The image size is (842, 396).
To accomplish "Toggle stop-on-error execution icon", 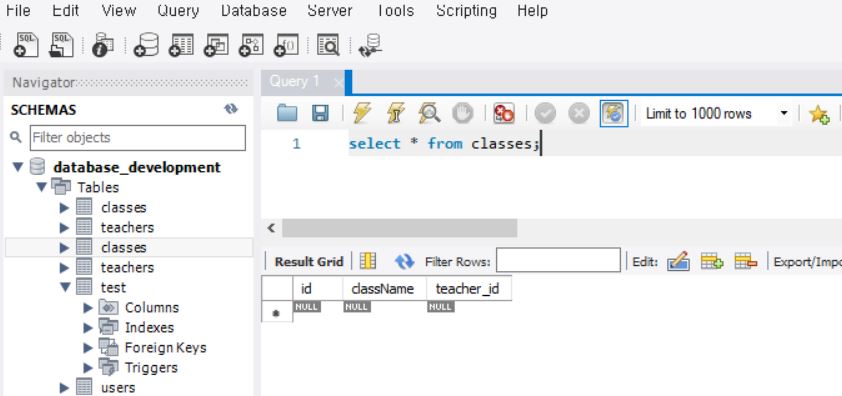I will pos(504,113).
